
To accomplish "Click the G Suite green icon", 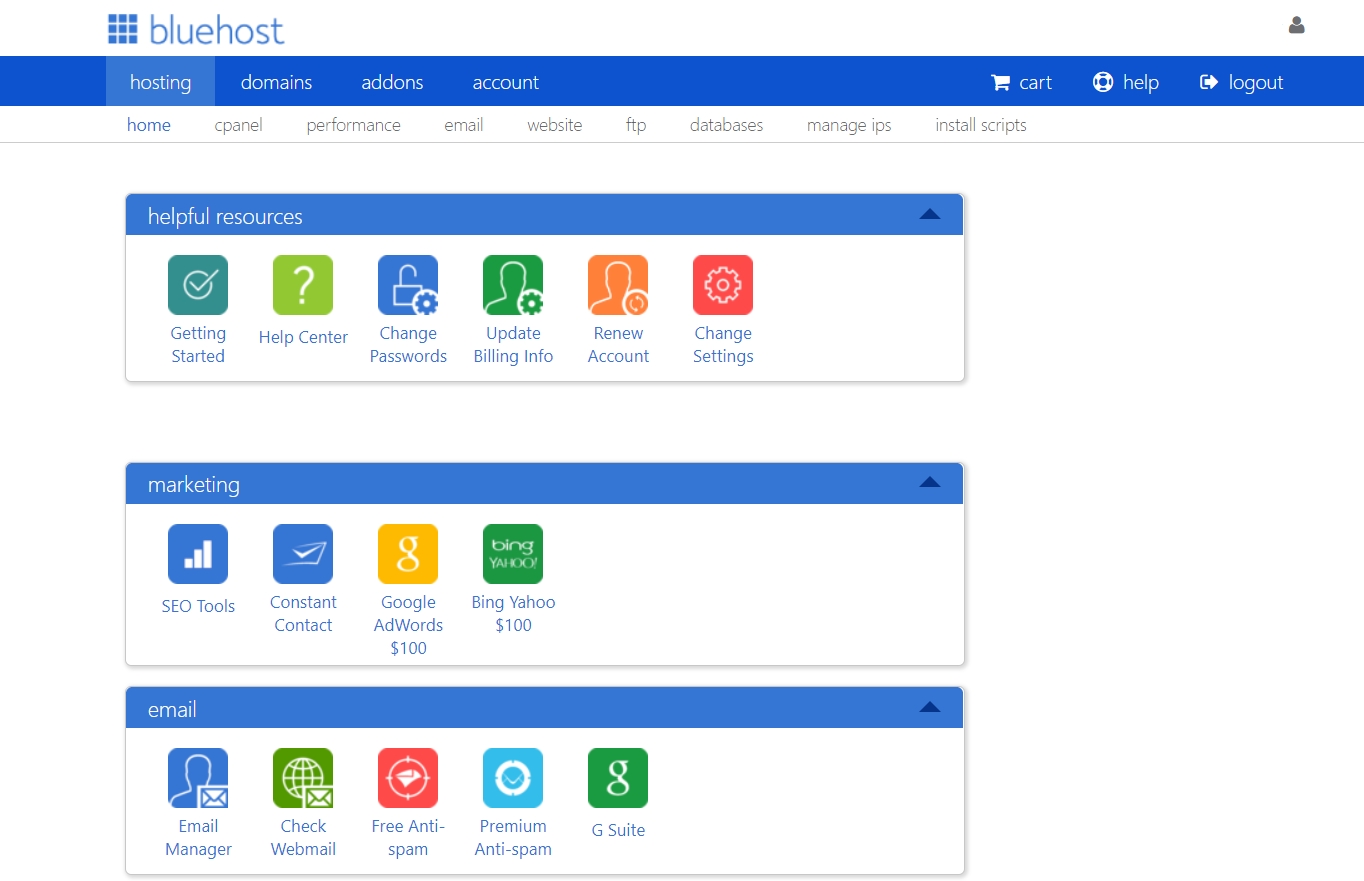I will pyautogui.click(x=618, y=778).
